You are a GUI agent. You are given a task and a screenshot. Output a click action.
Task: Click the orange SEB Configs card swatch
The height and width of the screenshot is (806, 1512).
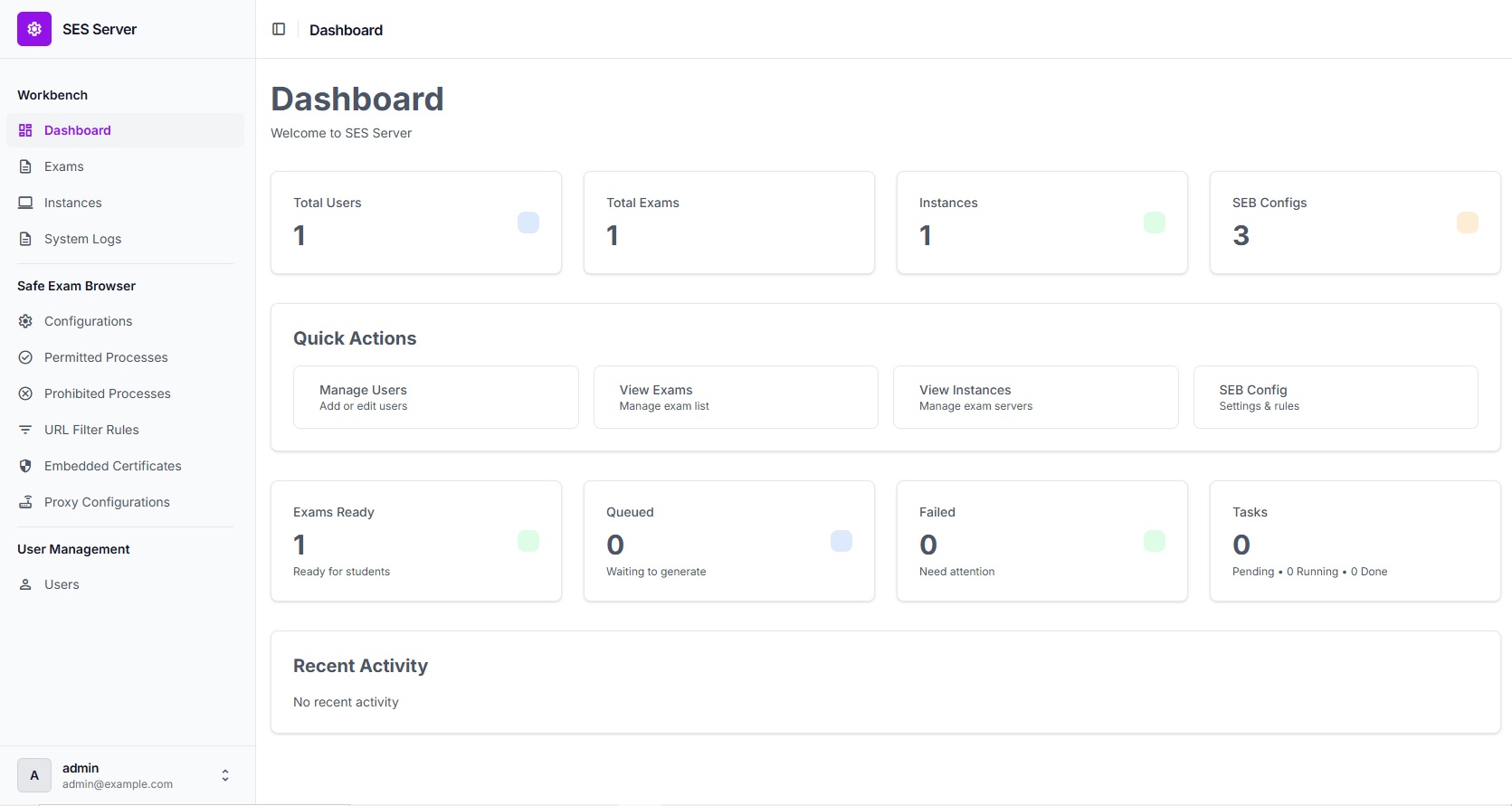click(x=1467, y=223)
